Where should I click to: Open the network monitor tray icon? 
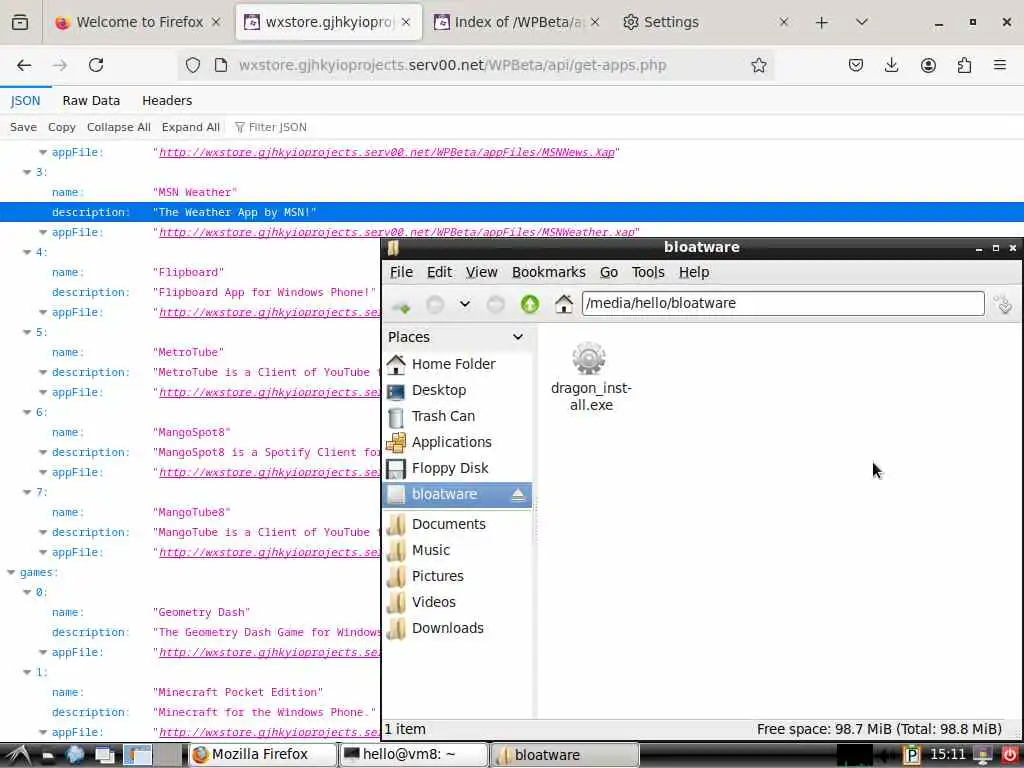[982, 755]
